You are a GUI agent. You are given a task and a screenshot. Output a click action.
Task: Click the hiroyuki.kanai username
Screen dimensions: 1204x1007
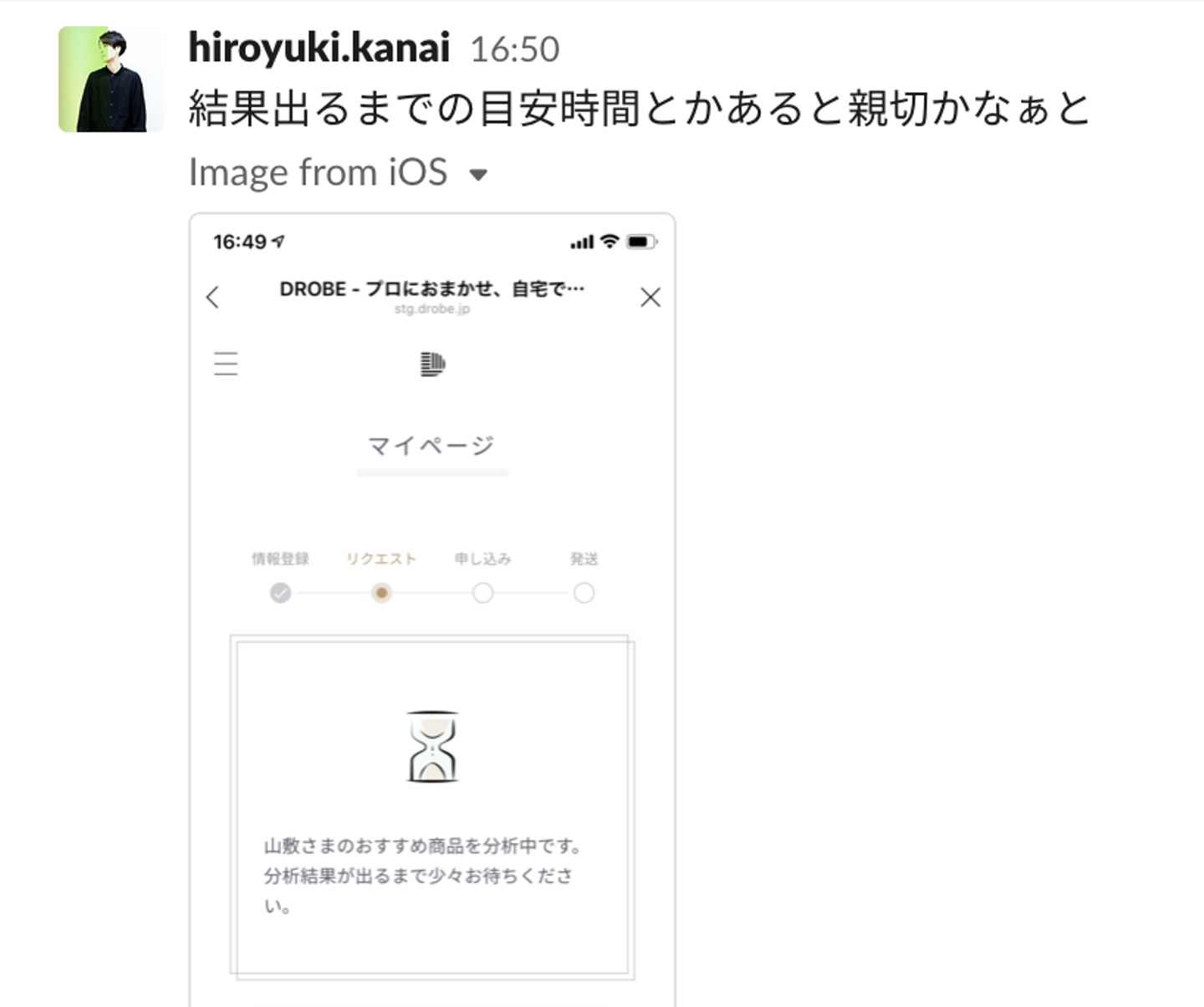(x=319, y=48)
